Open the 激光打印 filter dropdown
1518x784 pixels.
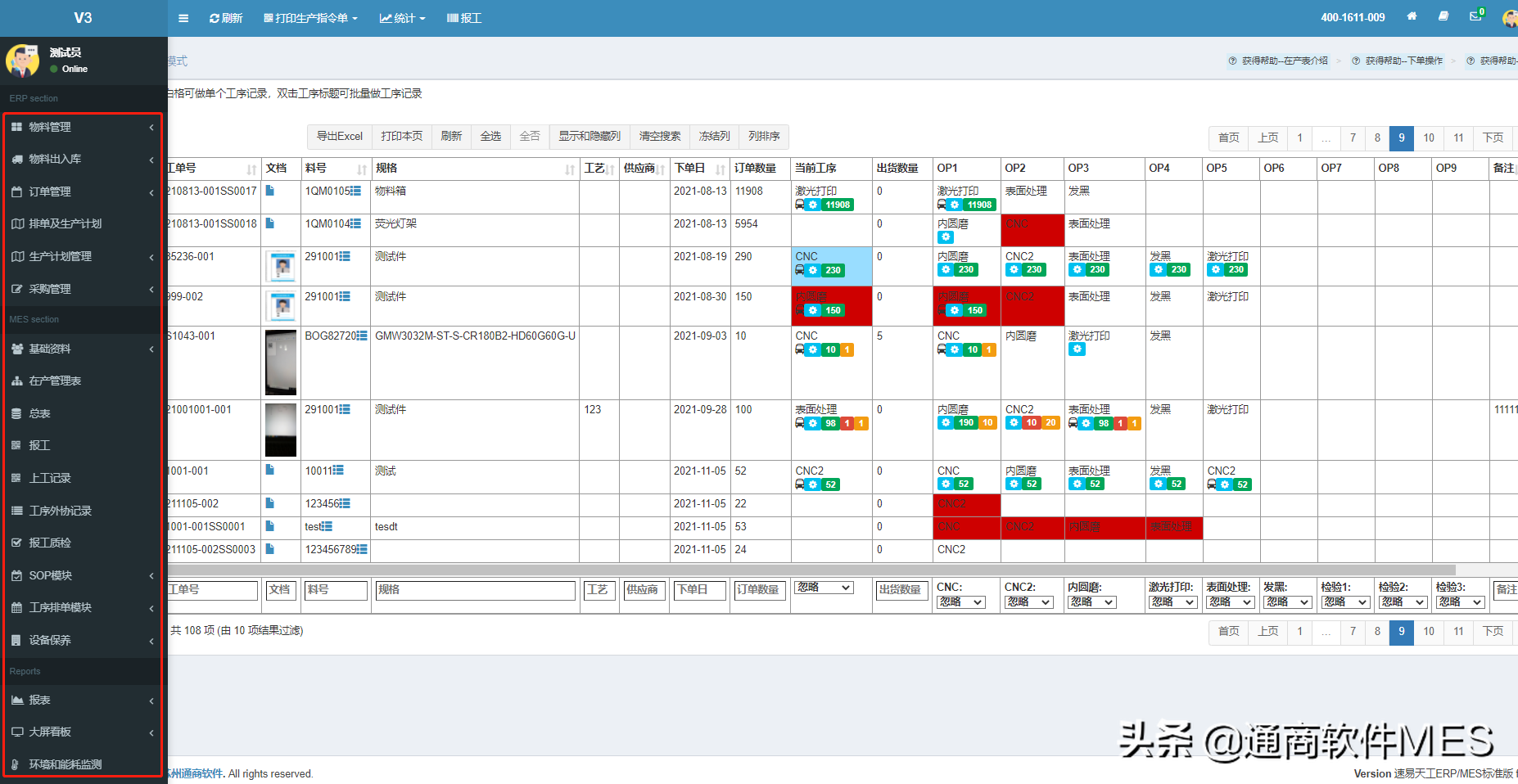1174,602
